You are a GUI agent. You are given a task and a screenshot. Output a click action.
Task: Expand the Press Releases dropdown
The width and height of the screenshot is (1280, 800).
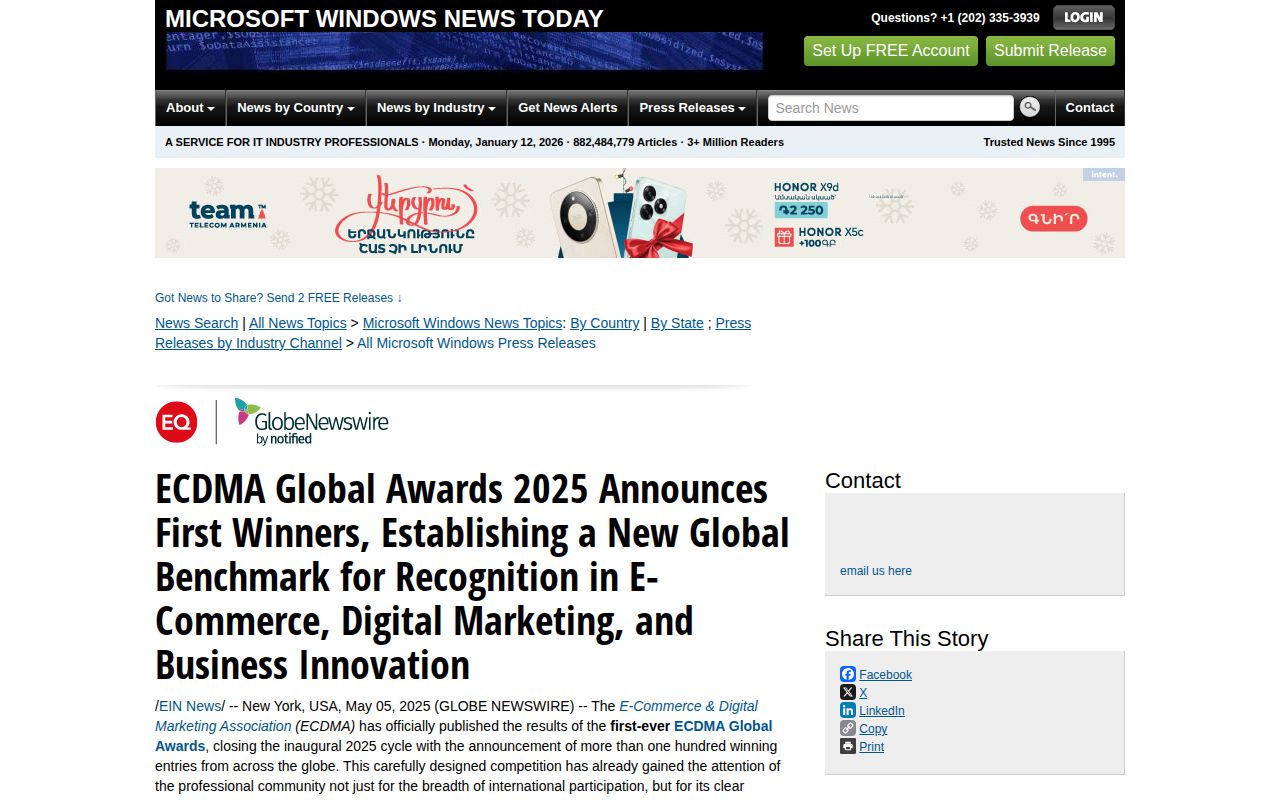[691, 107]
